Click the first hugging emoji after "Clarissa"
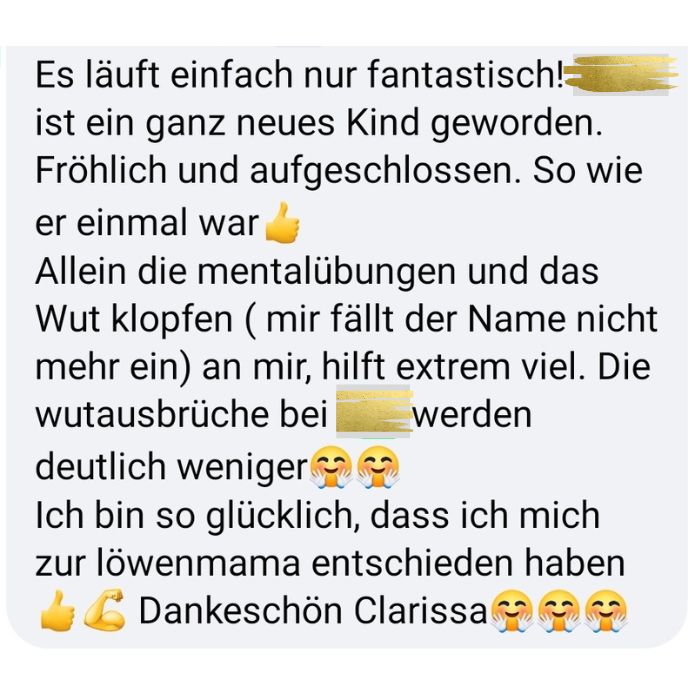700x700 pixels. pyautogui.click(x=511, y=610)
